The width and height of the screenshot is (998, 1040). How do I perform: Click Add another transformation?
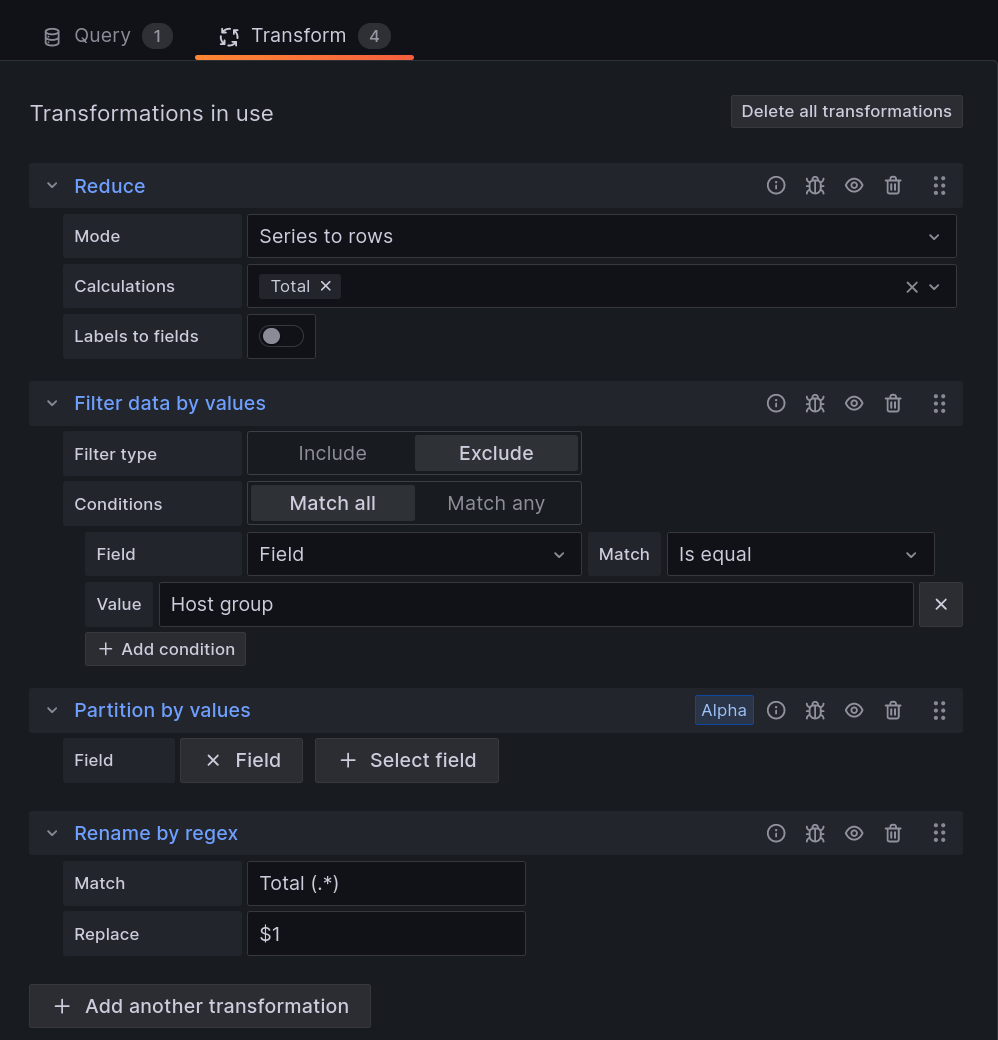point(199,1006)
